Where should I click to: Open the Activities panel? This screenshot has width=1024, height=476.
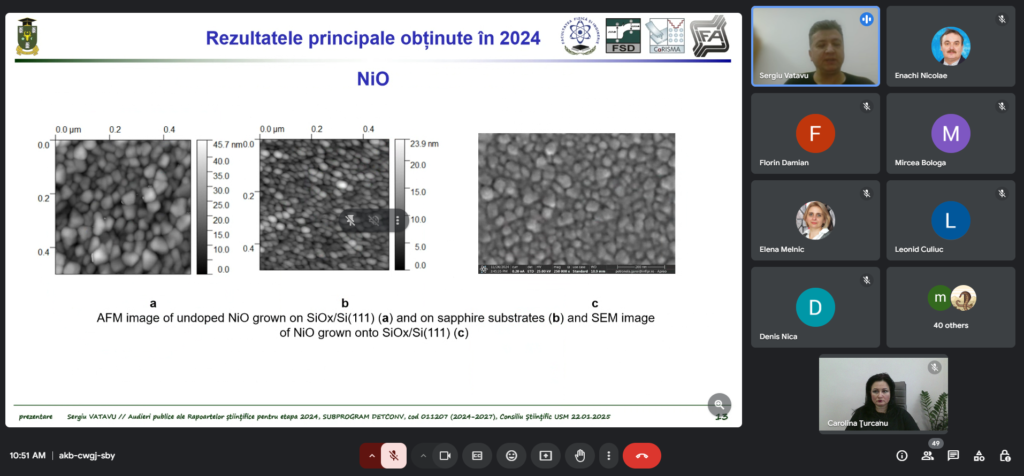pyautogui.click(x=980, y=455)
